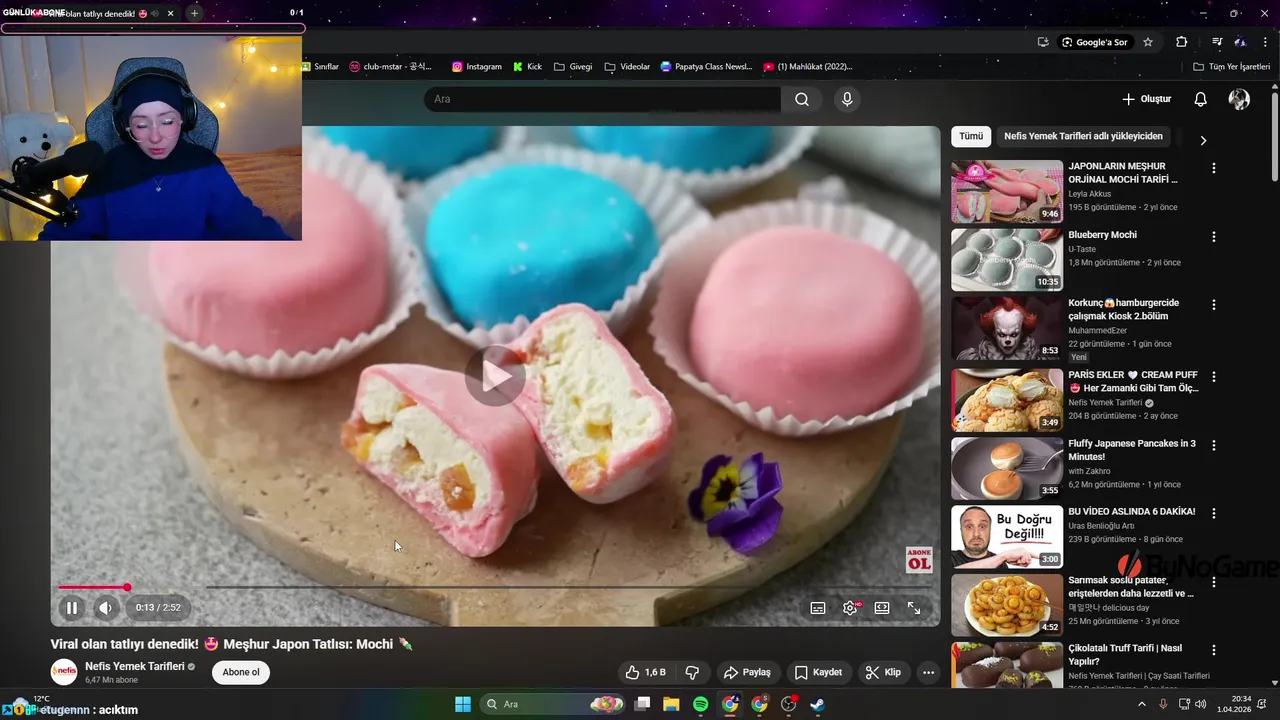This screenshot has width=1280, height=720.
Task: Open Chrome media control icon
Action: coord(1217,42)
